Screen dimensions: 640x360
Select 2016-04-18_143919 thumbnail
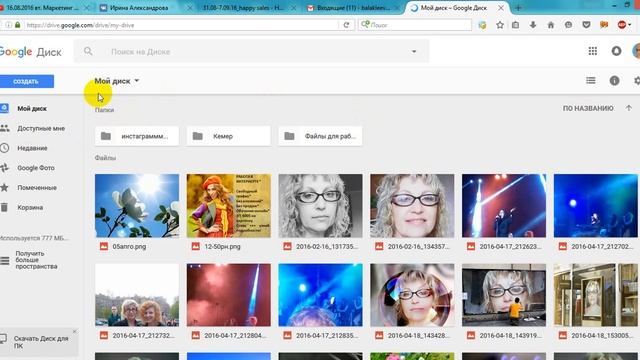point(504,295)
